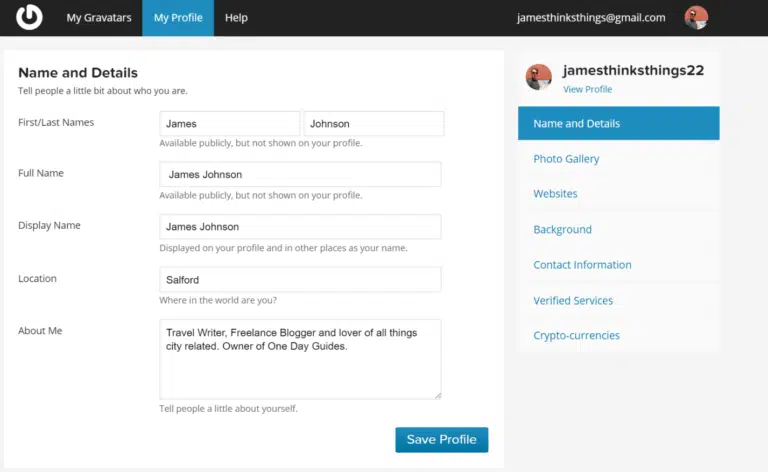Click the jamesthinksthings22 profile picture thumbnail
This screenshot has height=472, width=768.
coord(539,77)
